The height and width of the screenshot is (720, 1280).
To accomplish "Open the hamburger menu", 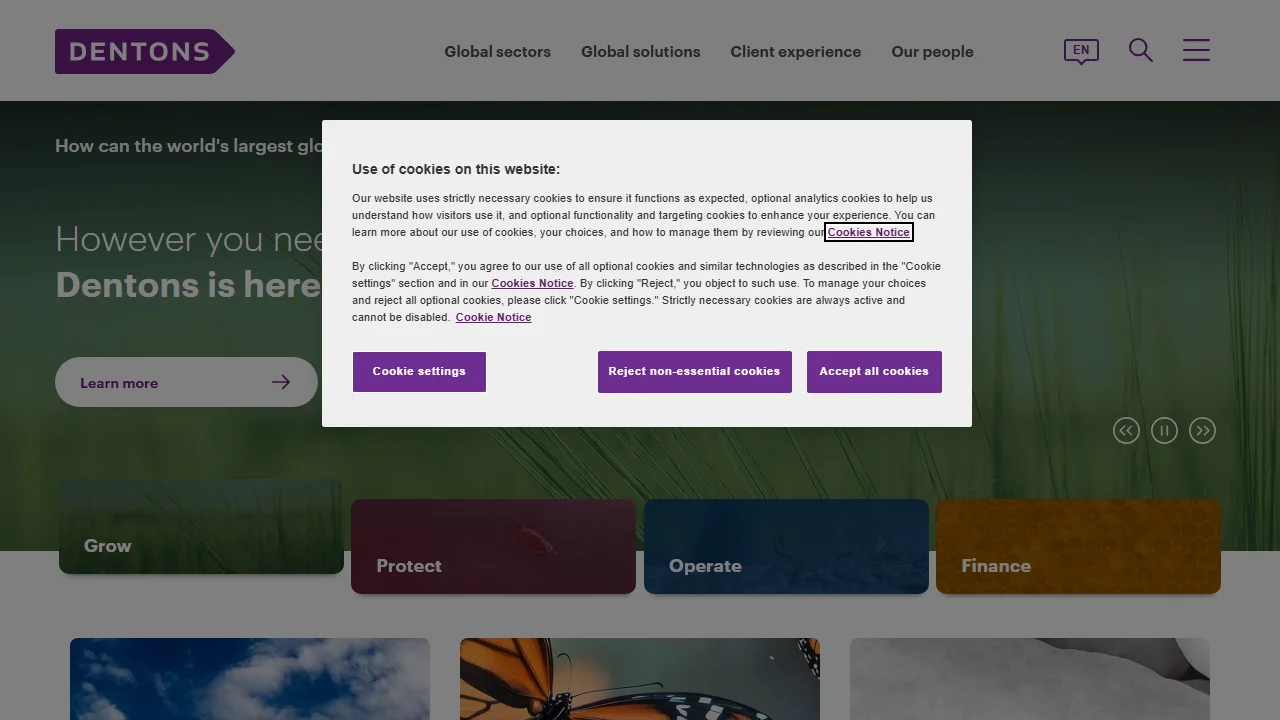I will 1196,50.
